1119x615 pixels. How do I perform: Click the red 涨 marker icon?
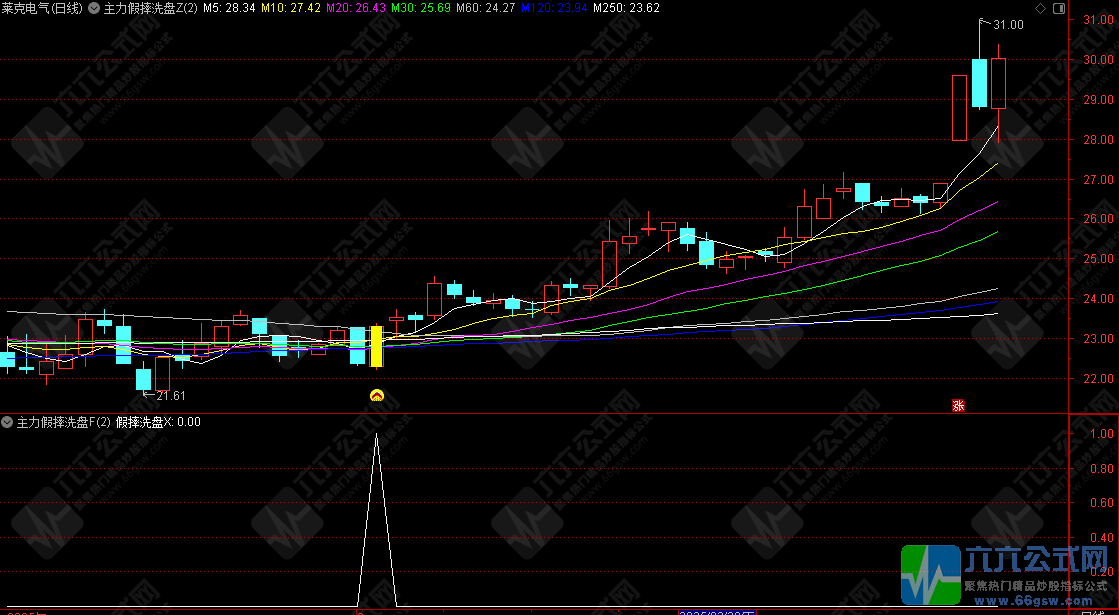(x=957, y=405)
